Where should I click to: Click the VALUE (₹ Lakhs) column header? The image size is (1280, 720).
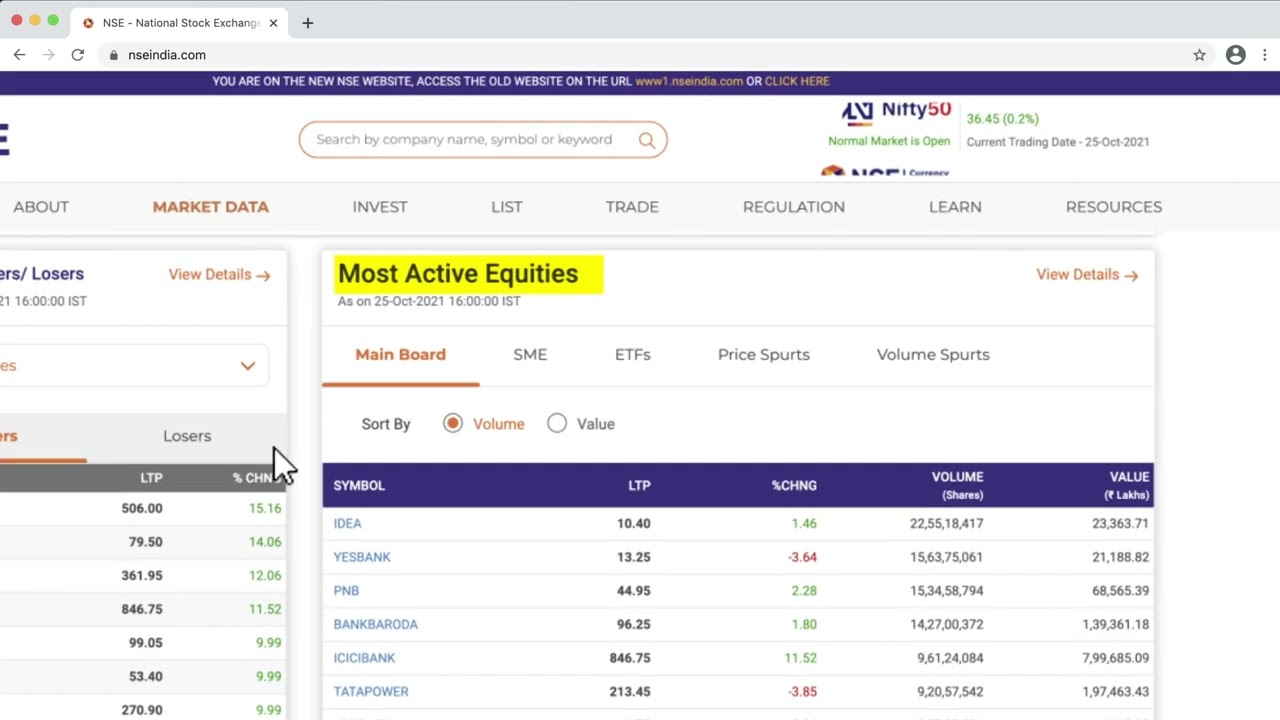[1127, 485]
